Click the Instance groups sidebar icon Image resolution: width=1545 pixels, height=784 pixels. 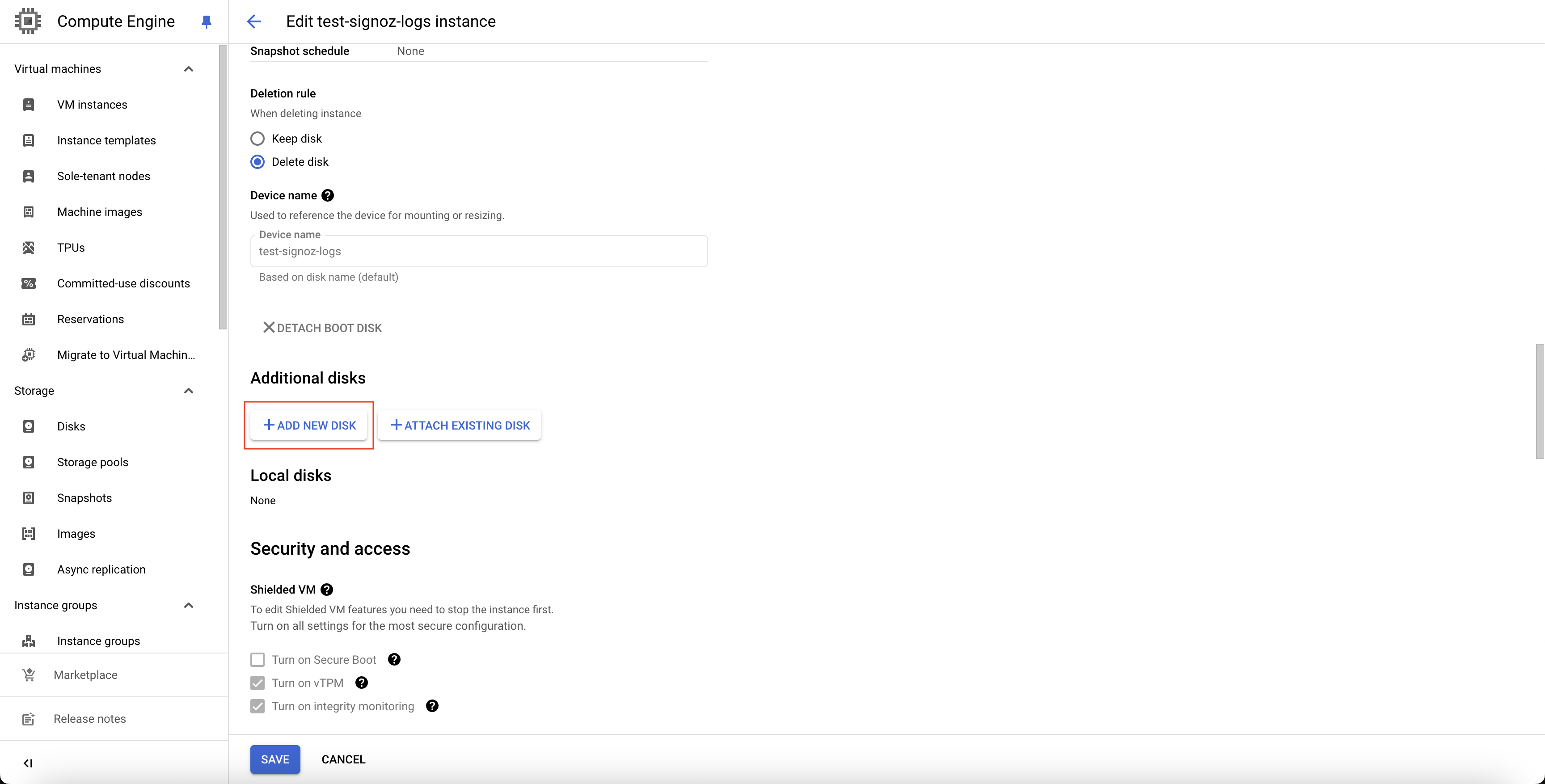click(28, 641)
